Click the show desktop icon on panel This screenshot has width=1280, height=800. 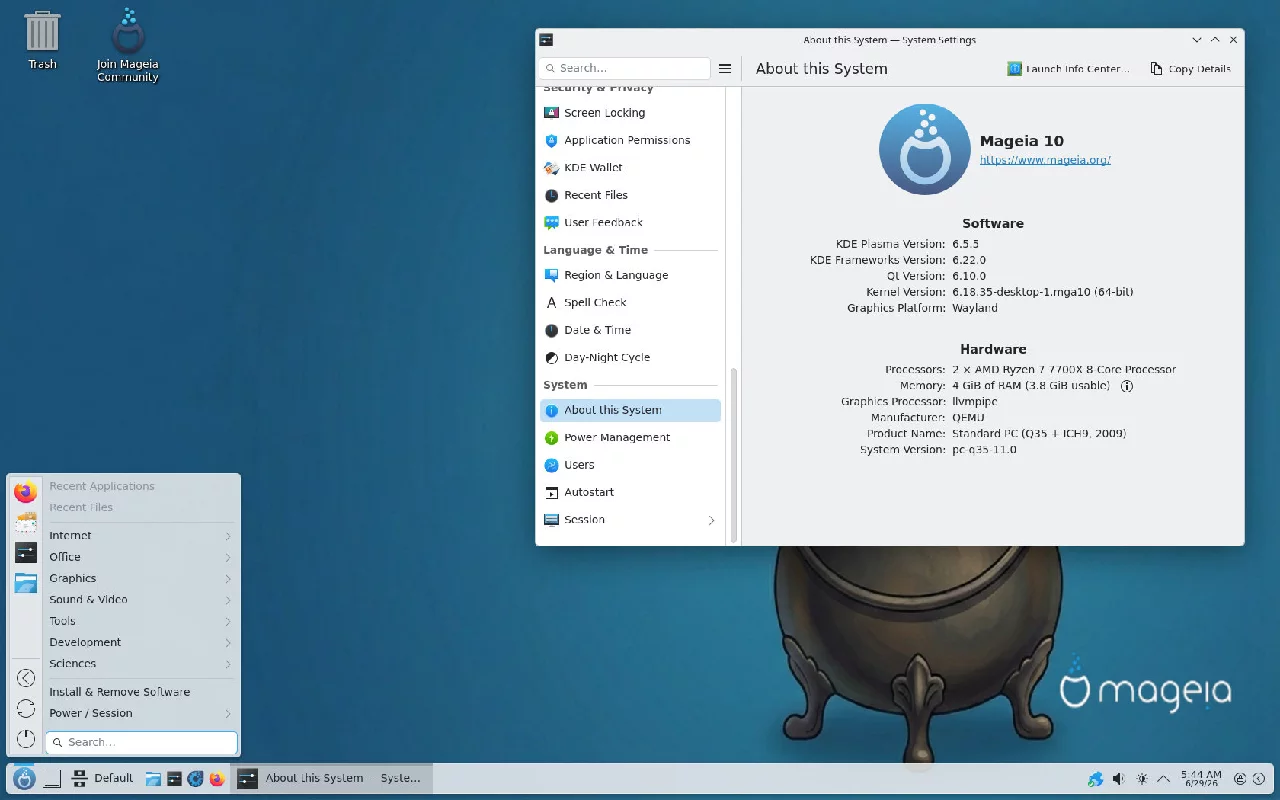point(53,778)
